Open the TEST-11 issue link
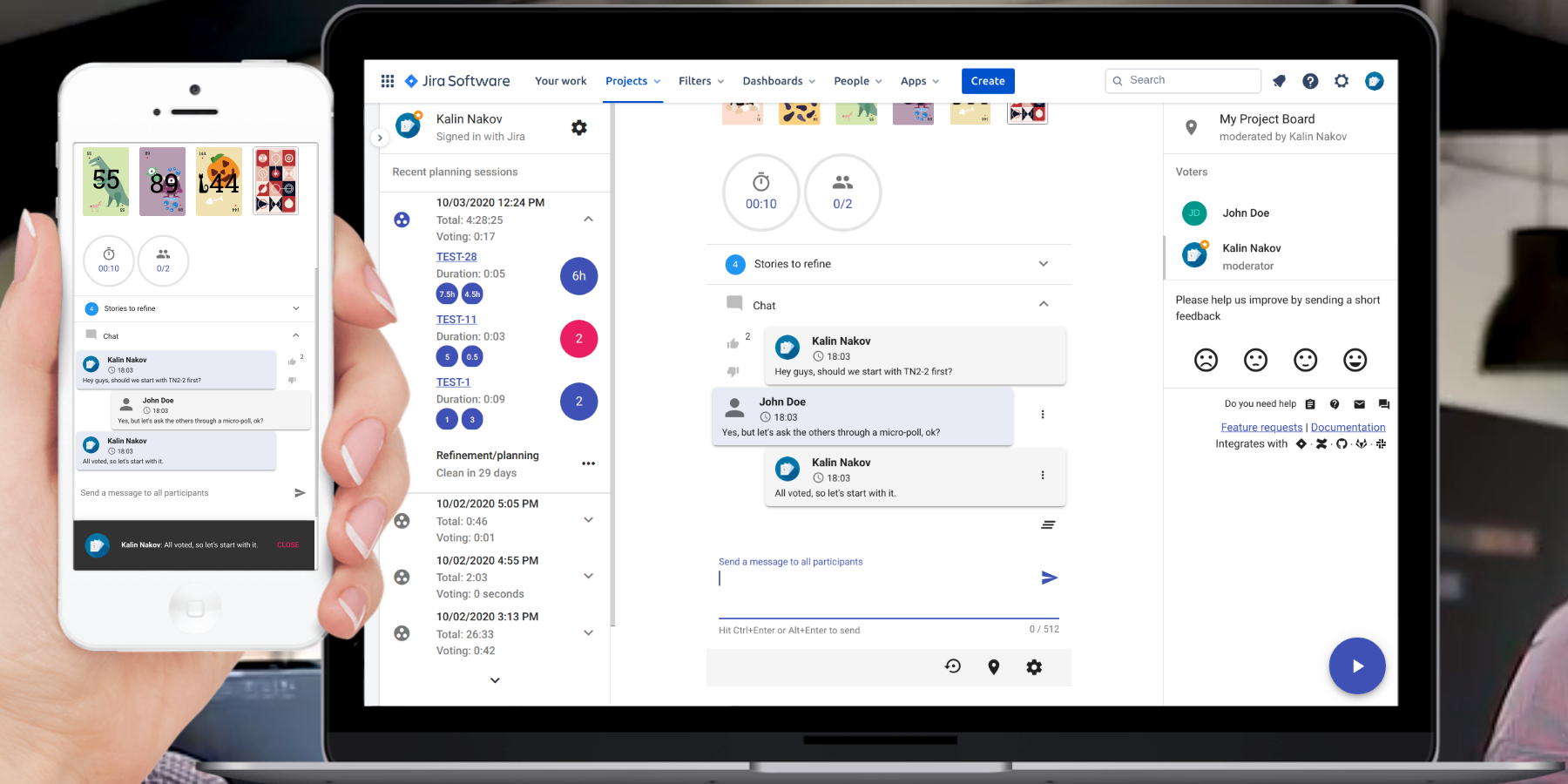Viewport: 1568px width, 784px height. pos(456,320)
